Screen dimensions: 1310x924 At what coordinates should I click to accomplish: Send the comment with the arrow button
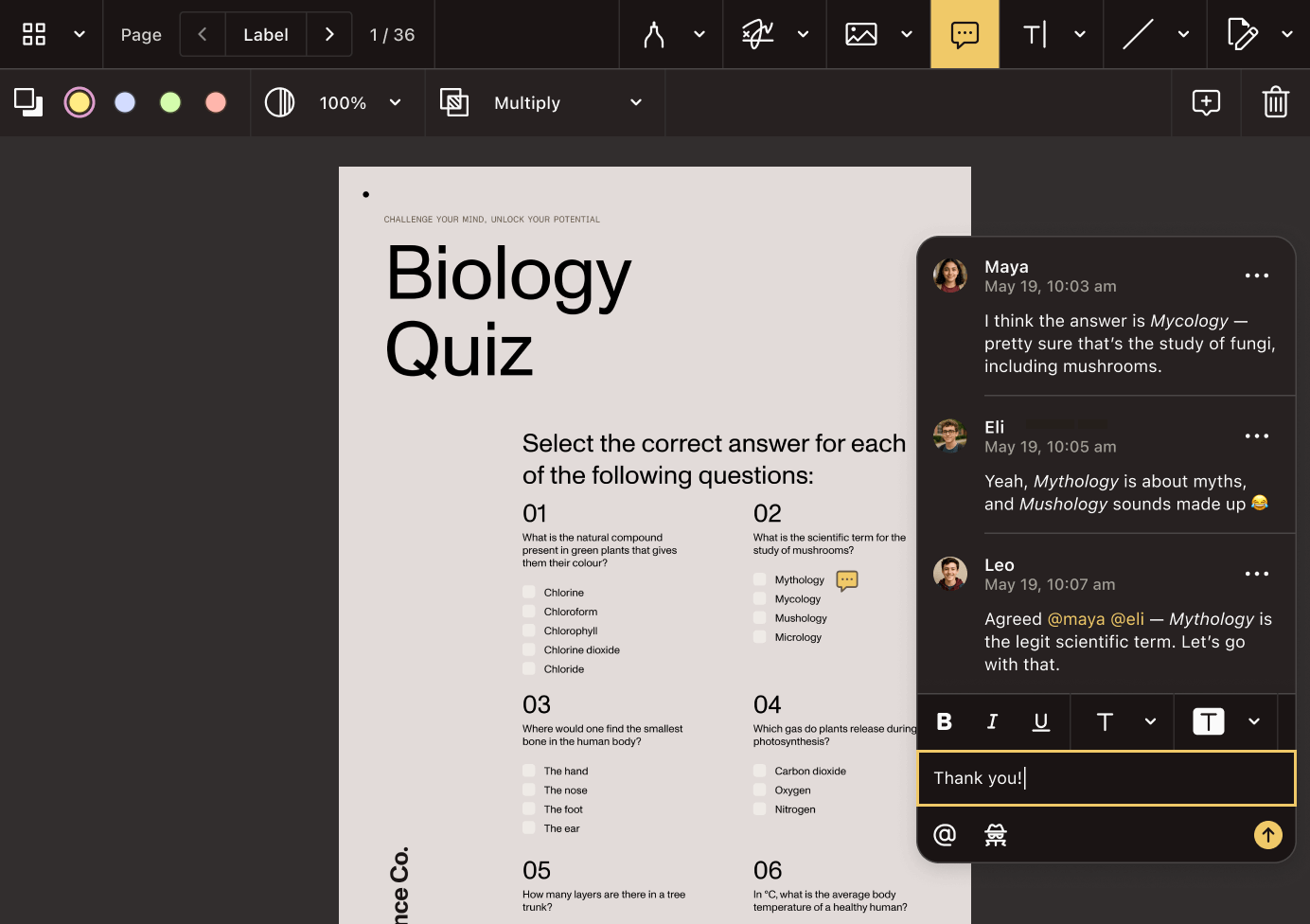tap(1267, 835)
